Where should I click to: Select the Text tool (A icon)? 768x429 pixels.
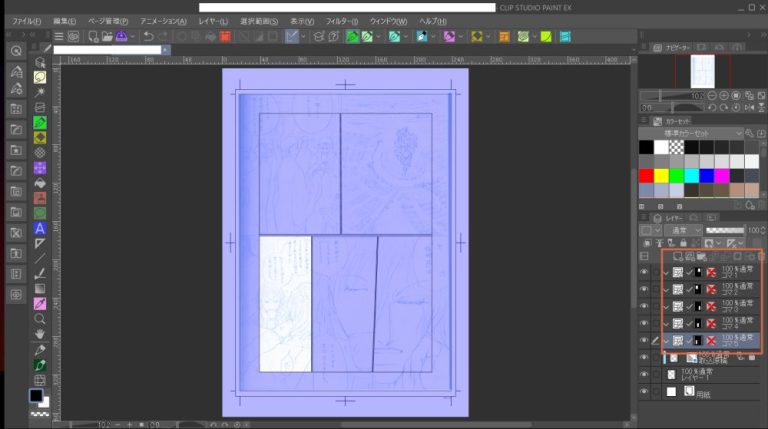tap(40, 228)
